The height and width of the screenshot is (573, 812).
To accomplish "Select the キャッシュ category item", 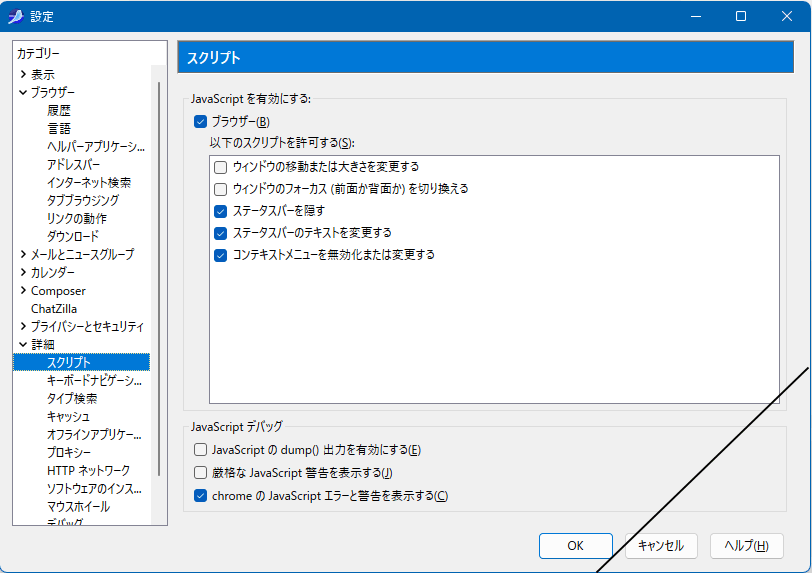I will coord(68,416).
